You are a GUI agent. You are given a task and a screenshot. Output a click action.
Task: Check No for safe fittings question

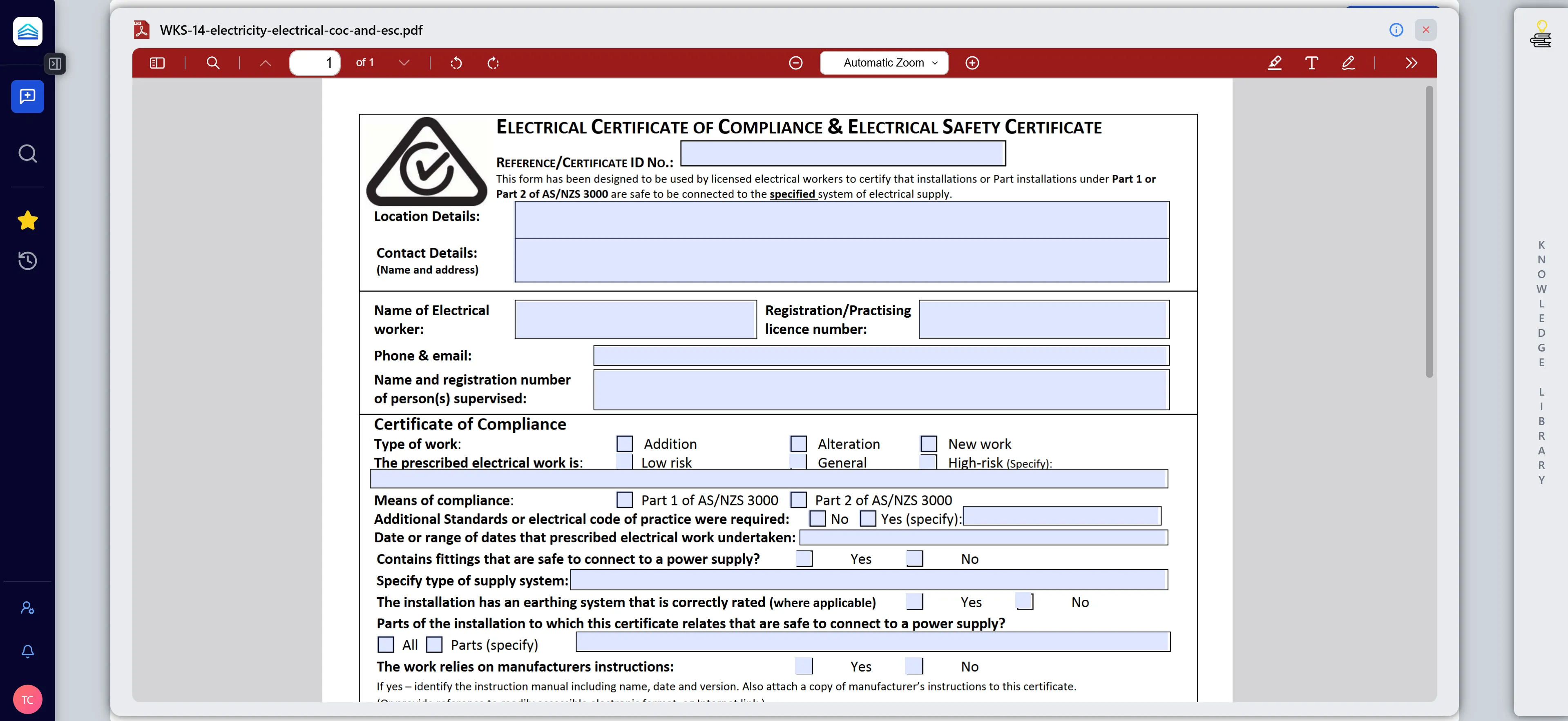(x=914, y=558)
